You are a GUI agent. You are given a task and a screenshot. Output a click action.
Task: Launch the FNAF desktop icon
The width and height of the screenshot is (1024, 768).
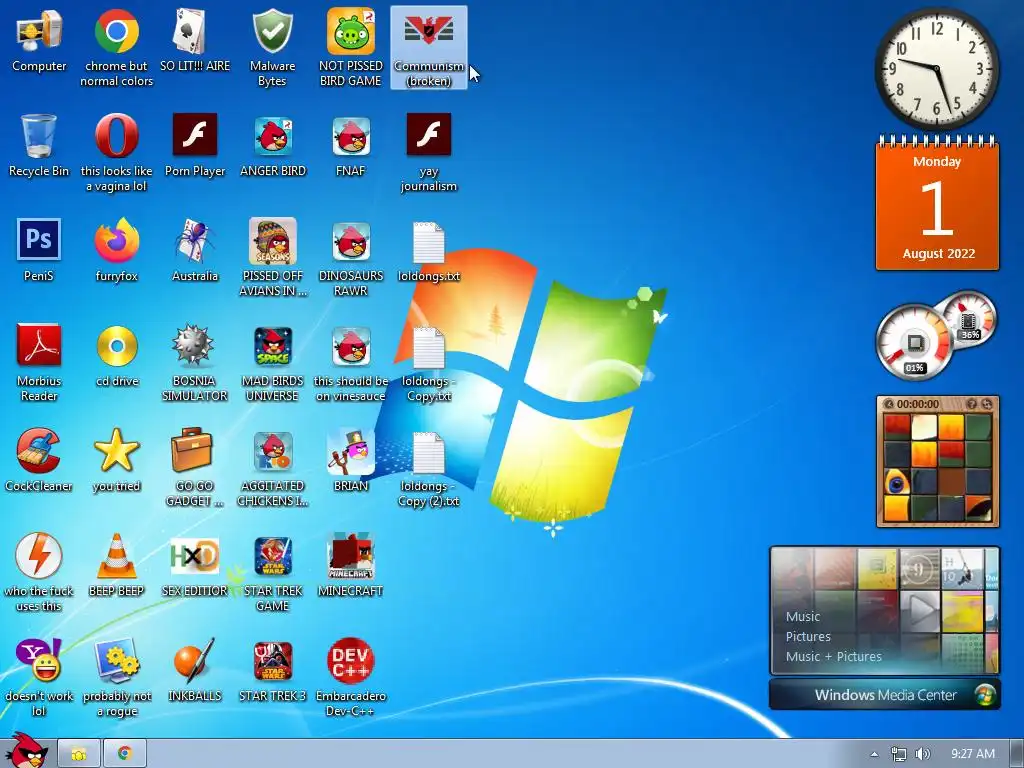click(351, 146)
